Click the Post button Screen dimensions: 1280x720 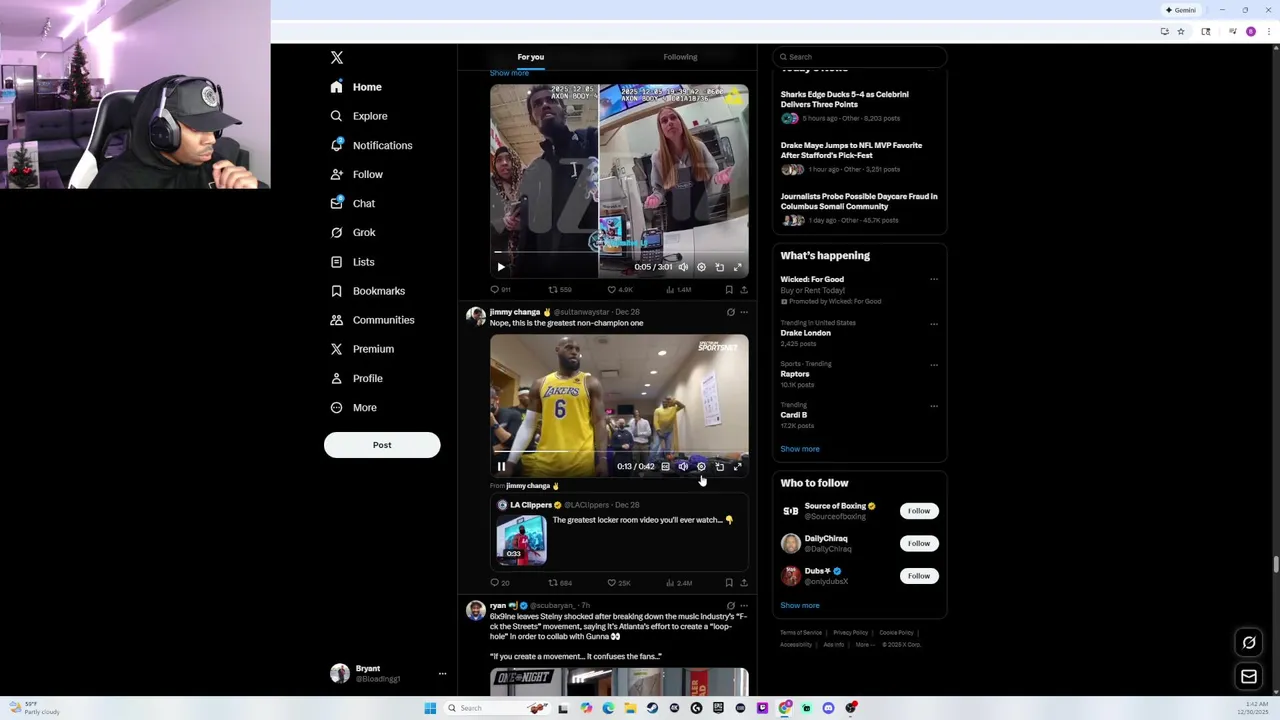tap(382, 445)
